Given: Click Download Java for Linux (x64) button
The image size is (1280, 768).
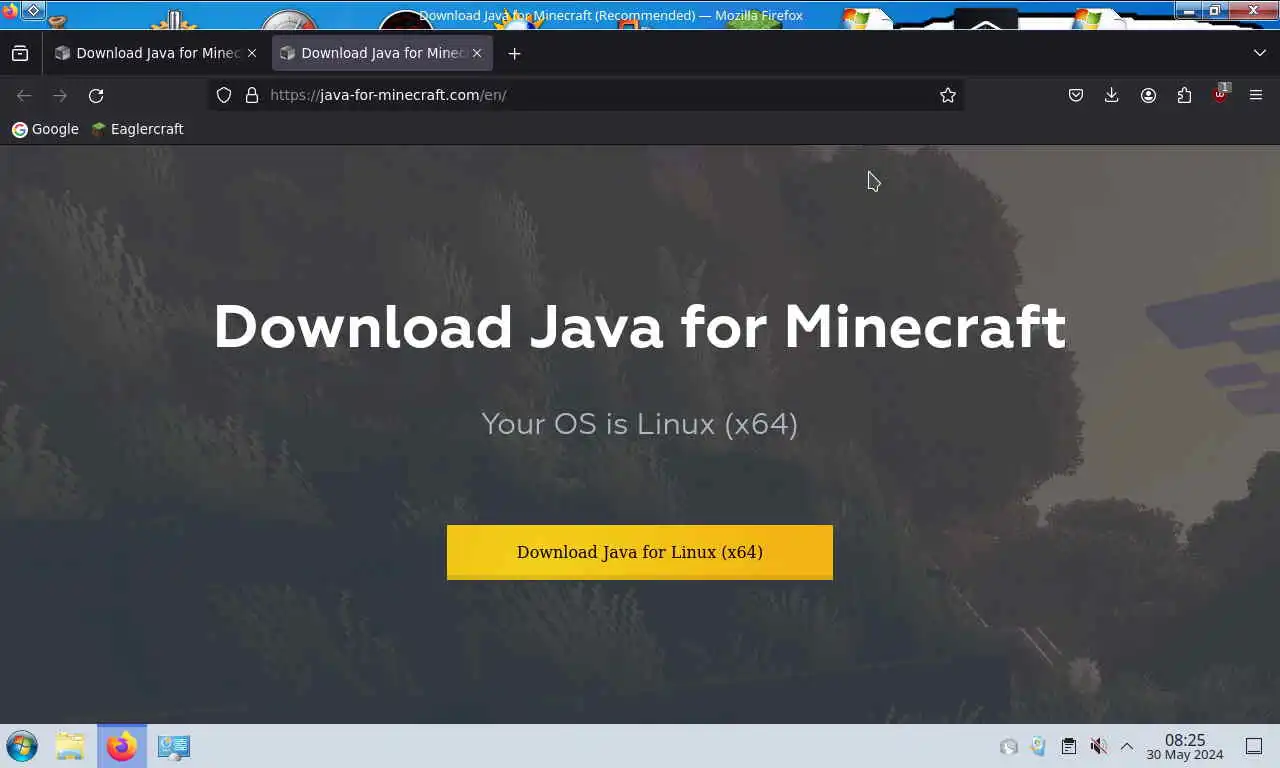Looking at the screenshot, I should point(640,552).
